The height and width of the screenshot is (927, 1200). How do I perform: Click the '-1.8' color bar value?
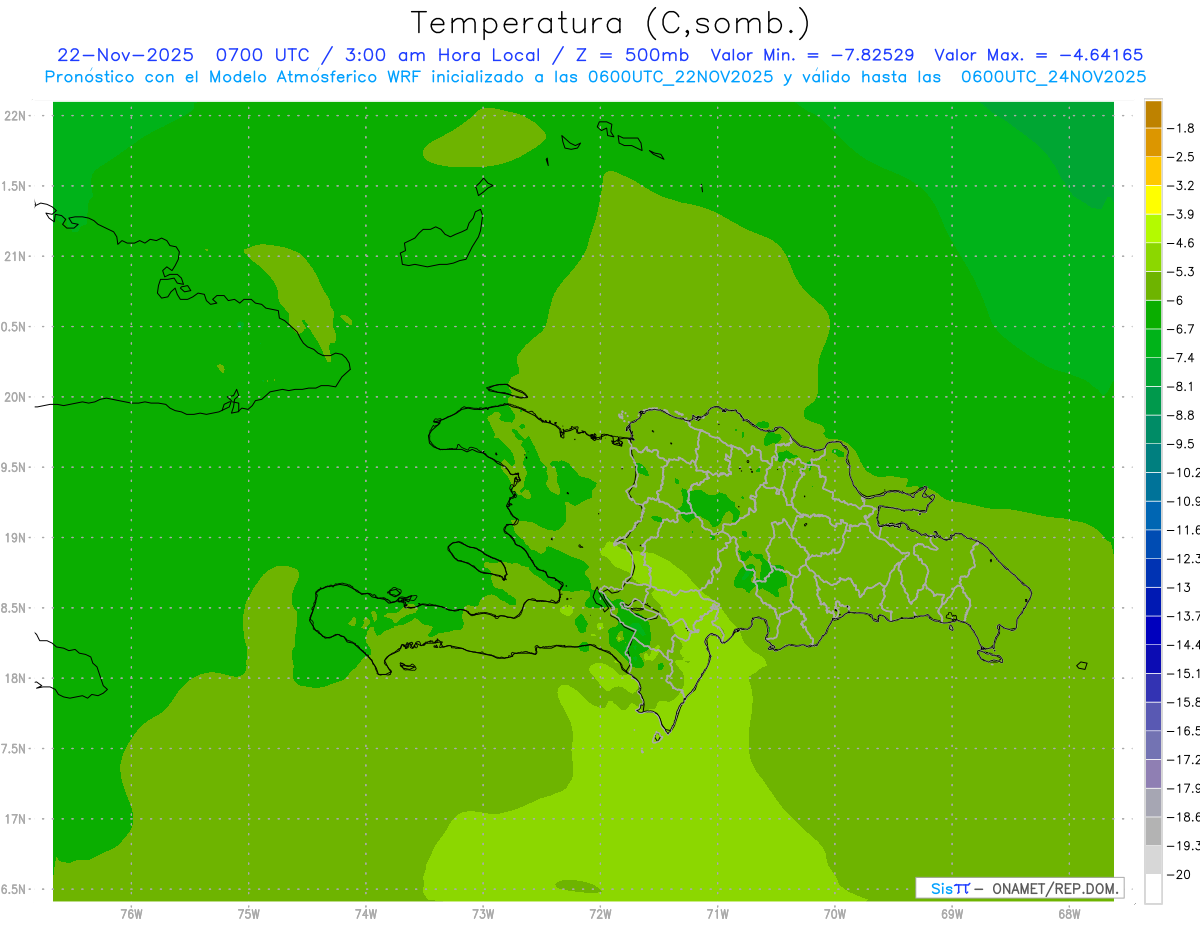tap(1182, 128)
